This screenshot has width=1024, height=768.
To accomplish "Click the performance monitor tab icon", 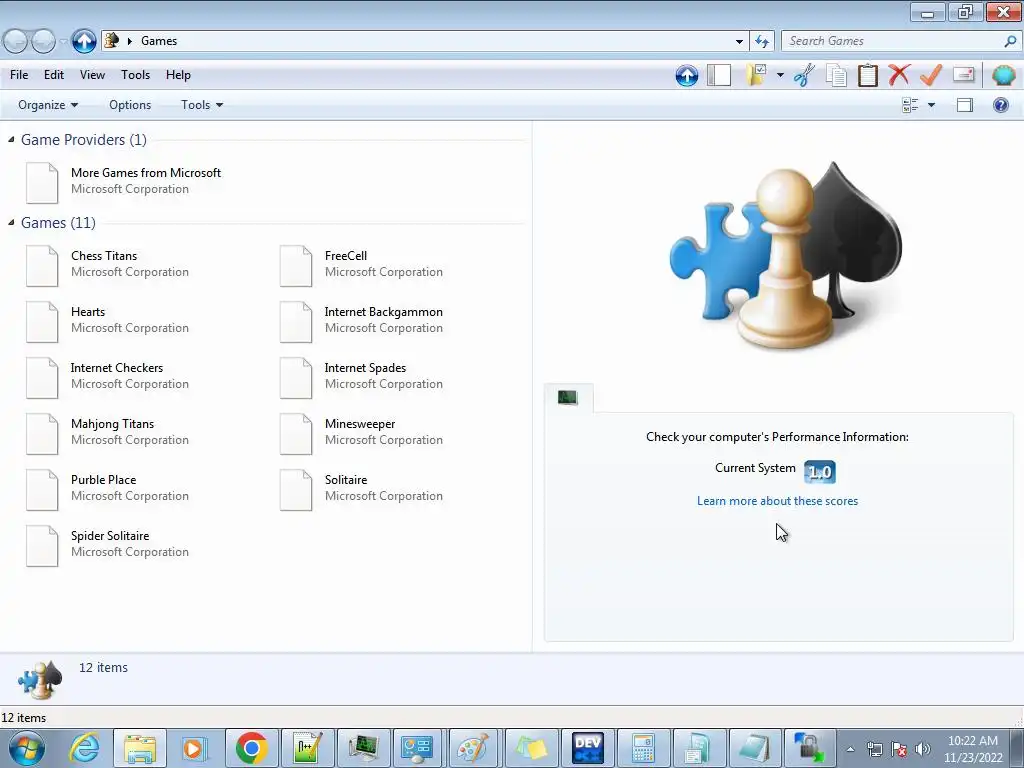I will click(x=568, y=397).
